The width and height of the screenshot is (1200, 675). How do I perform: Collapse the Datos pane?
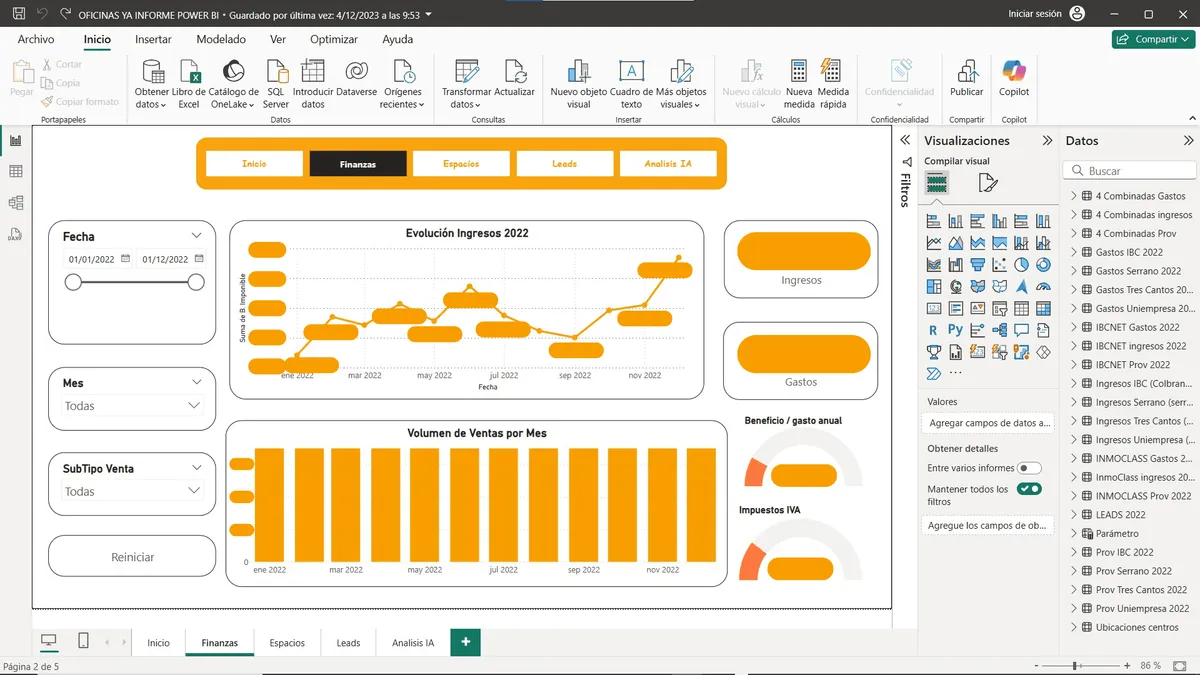point(1188,141)
